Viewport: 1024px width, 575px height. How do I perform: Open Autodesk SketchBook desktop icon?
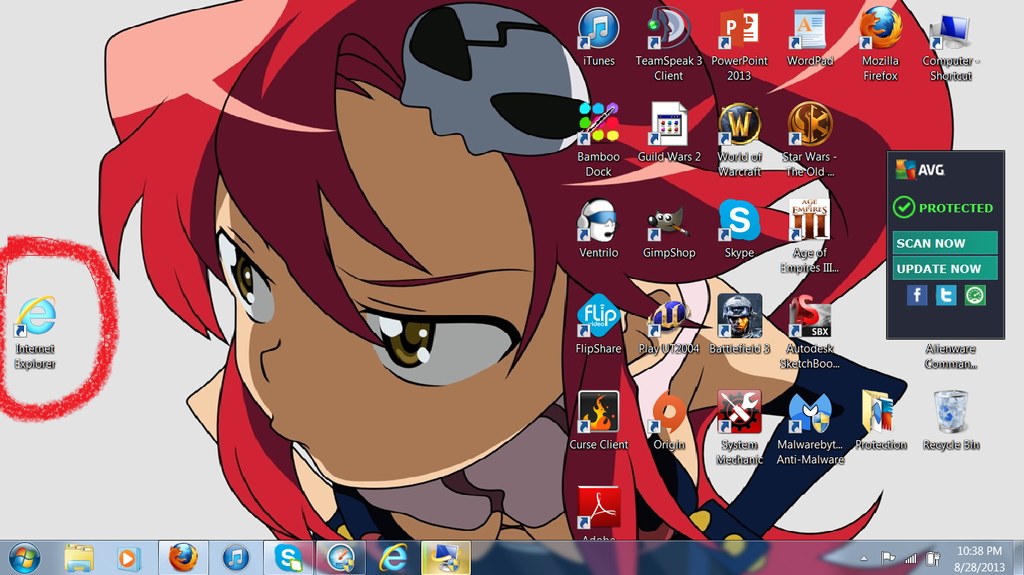pos(810,332)
